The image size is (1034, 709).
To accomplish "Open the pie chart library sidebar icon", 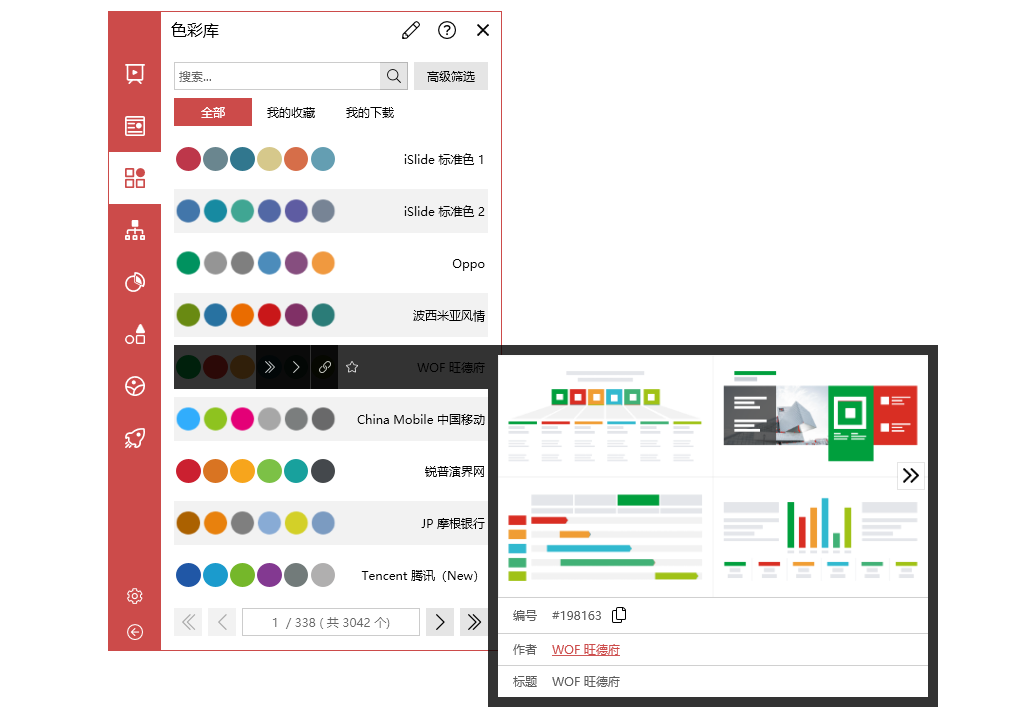I will click(135, 282).
